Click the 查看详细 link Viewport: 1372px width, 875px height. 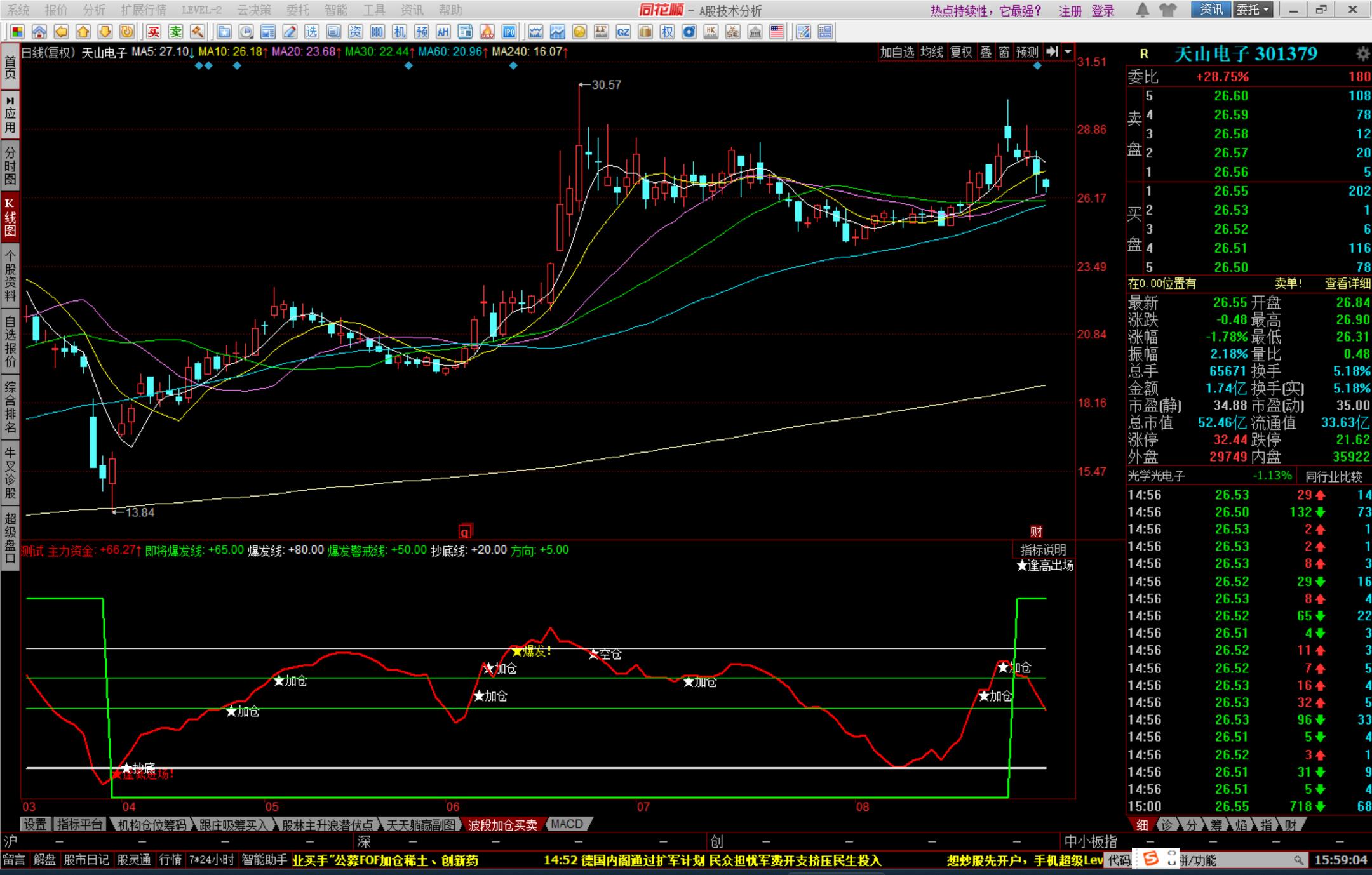(1347, 284)
